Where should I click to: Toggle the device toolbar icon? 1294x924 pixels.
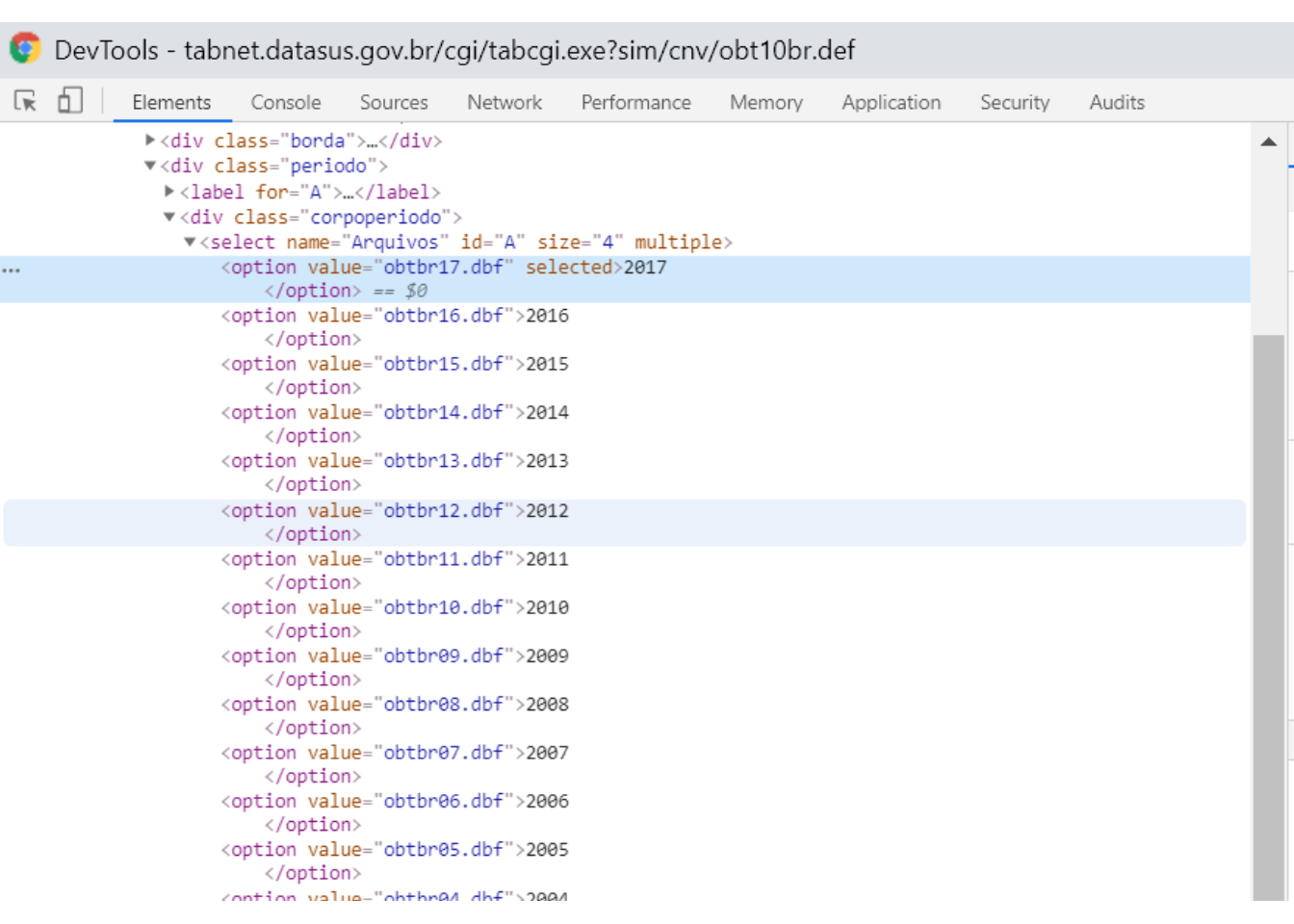70,101
